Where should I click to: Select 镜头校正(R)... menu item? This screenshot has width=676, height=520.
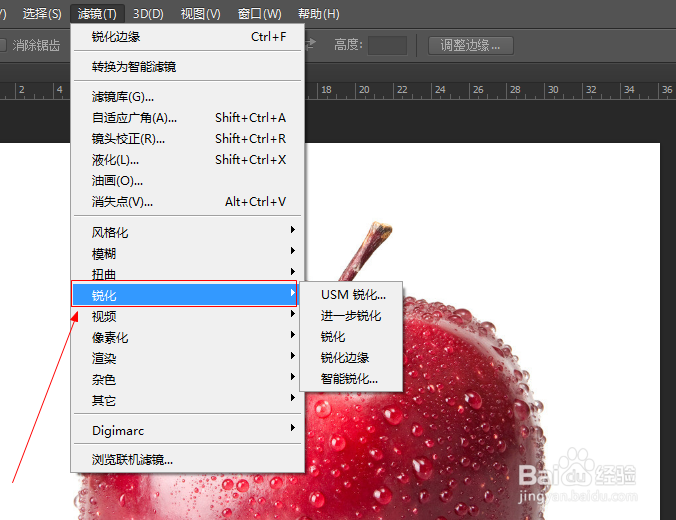click(188, 139)
